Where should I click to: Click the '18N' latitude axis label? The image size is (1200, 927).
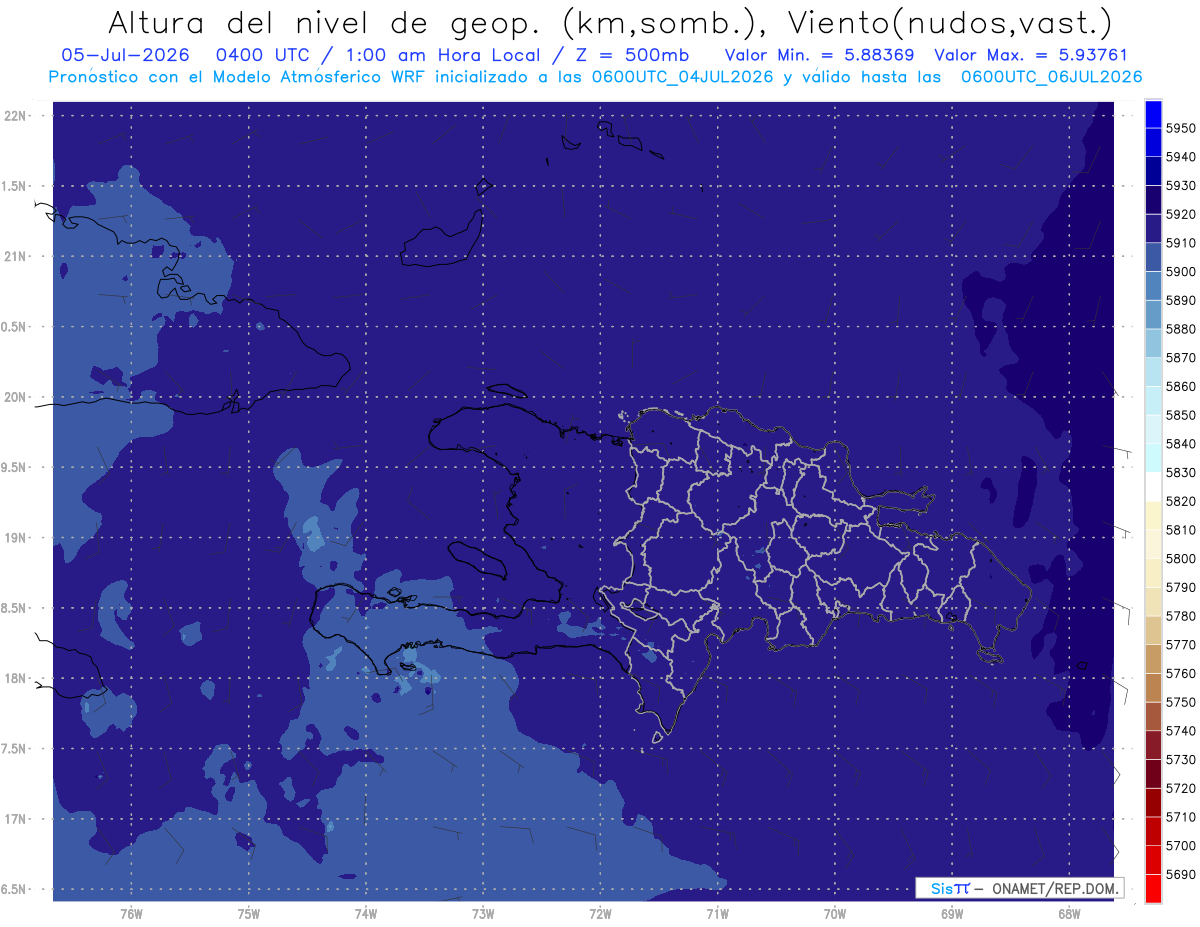(x=15, y=678)
